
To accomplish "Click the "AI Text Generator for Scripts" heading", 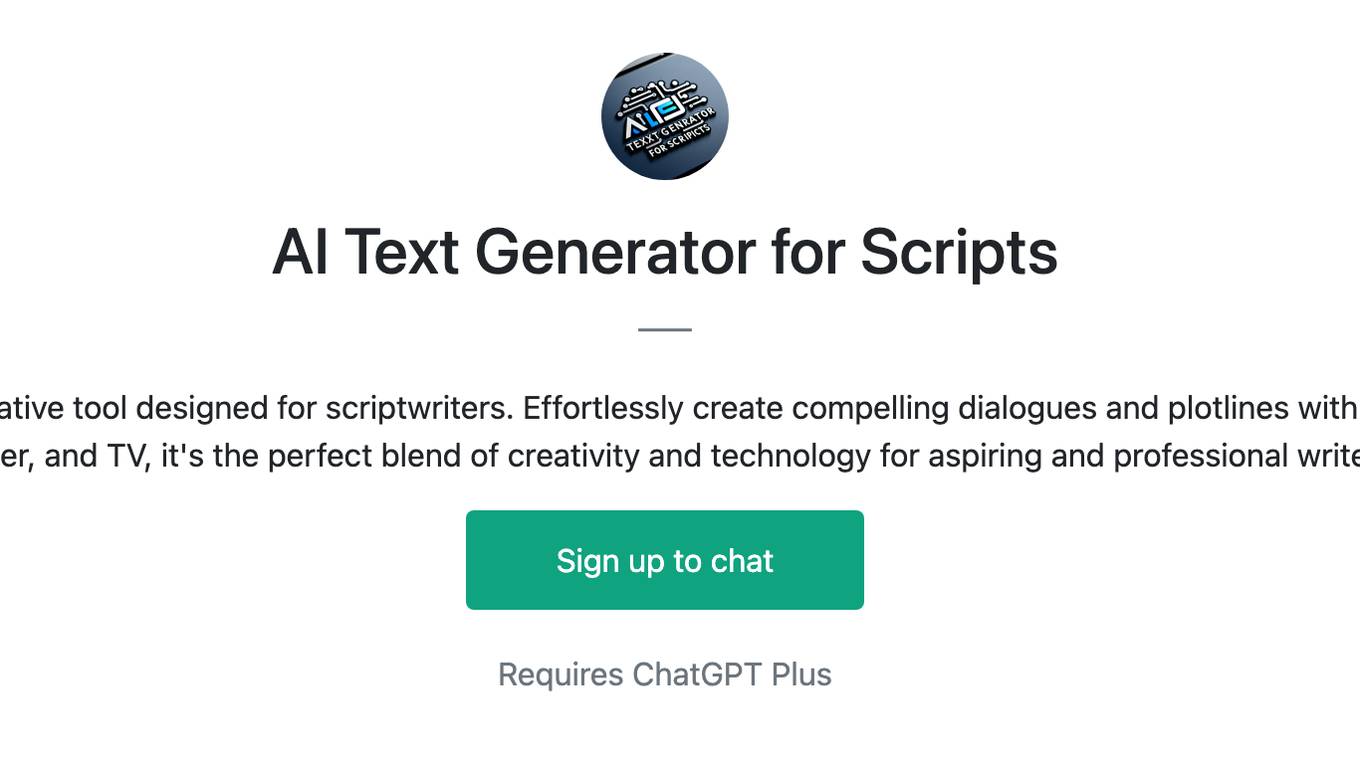I will pyautogui.click(x=665, y=252).
